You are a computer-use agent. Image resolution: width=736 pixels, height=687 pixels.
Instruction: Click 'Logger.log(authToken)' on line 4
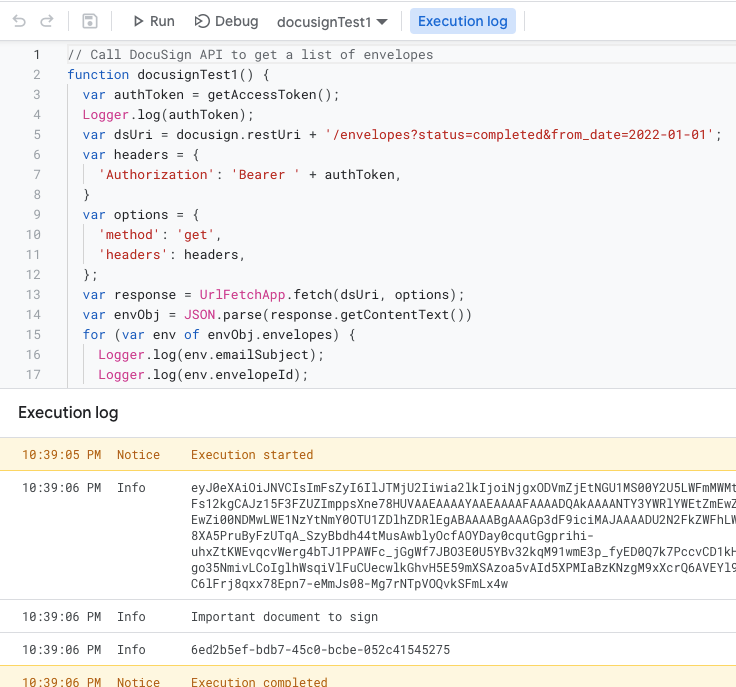point(164,115)
